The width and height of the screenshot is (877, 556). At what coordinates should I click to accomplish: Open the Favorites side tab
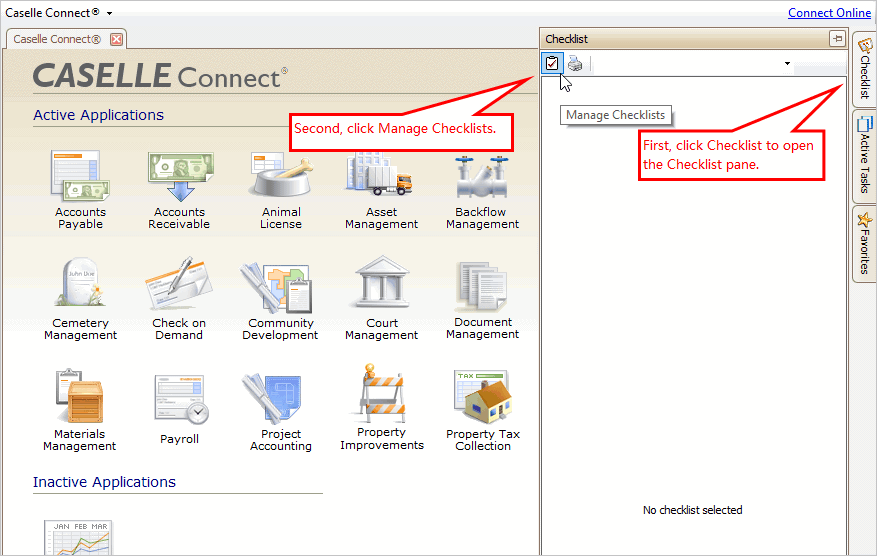pyautogui.click(x=864, y=243)
